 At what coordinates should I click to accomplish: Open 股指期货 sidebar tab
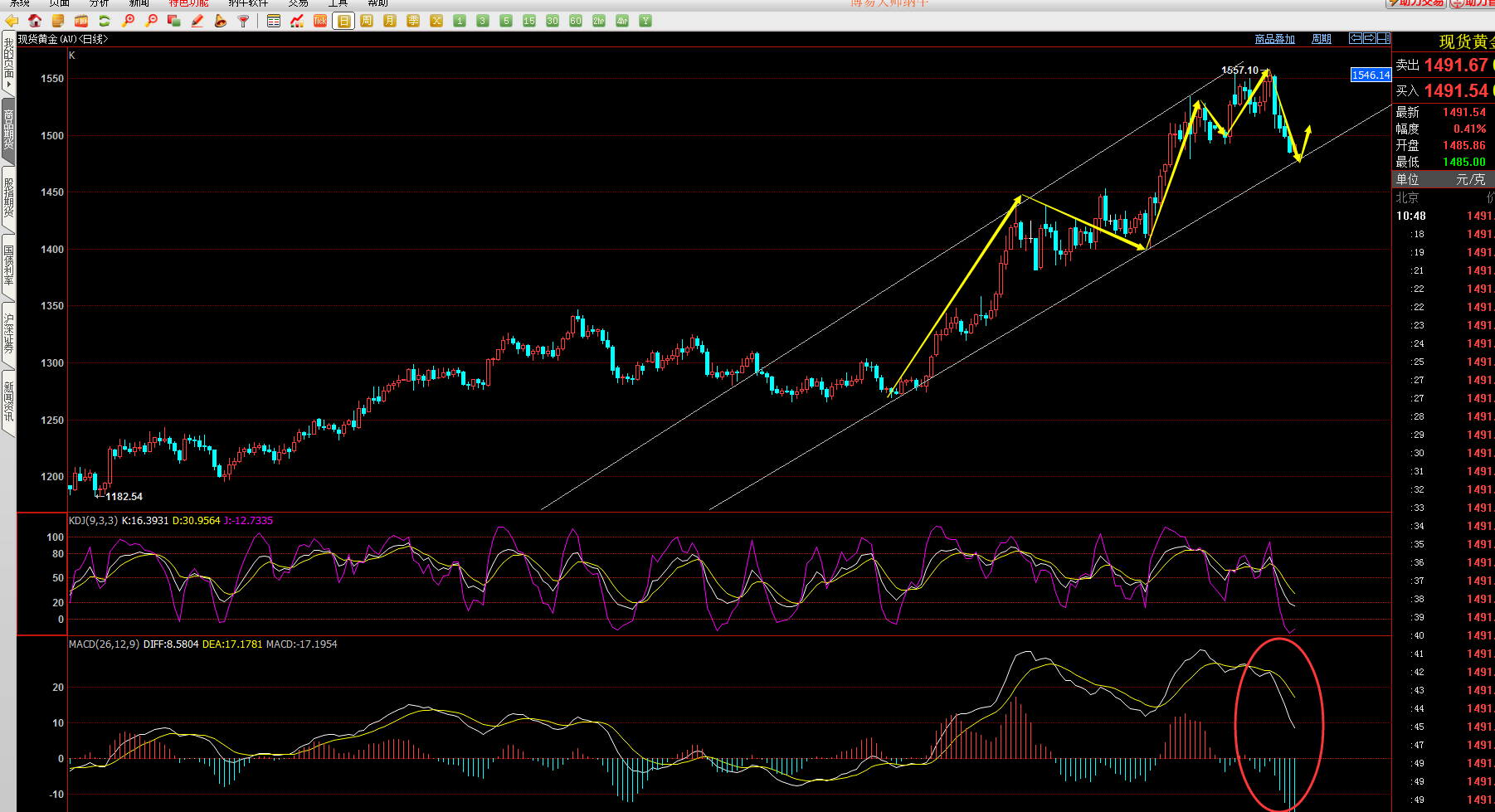click(x=8, y=197)
